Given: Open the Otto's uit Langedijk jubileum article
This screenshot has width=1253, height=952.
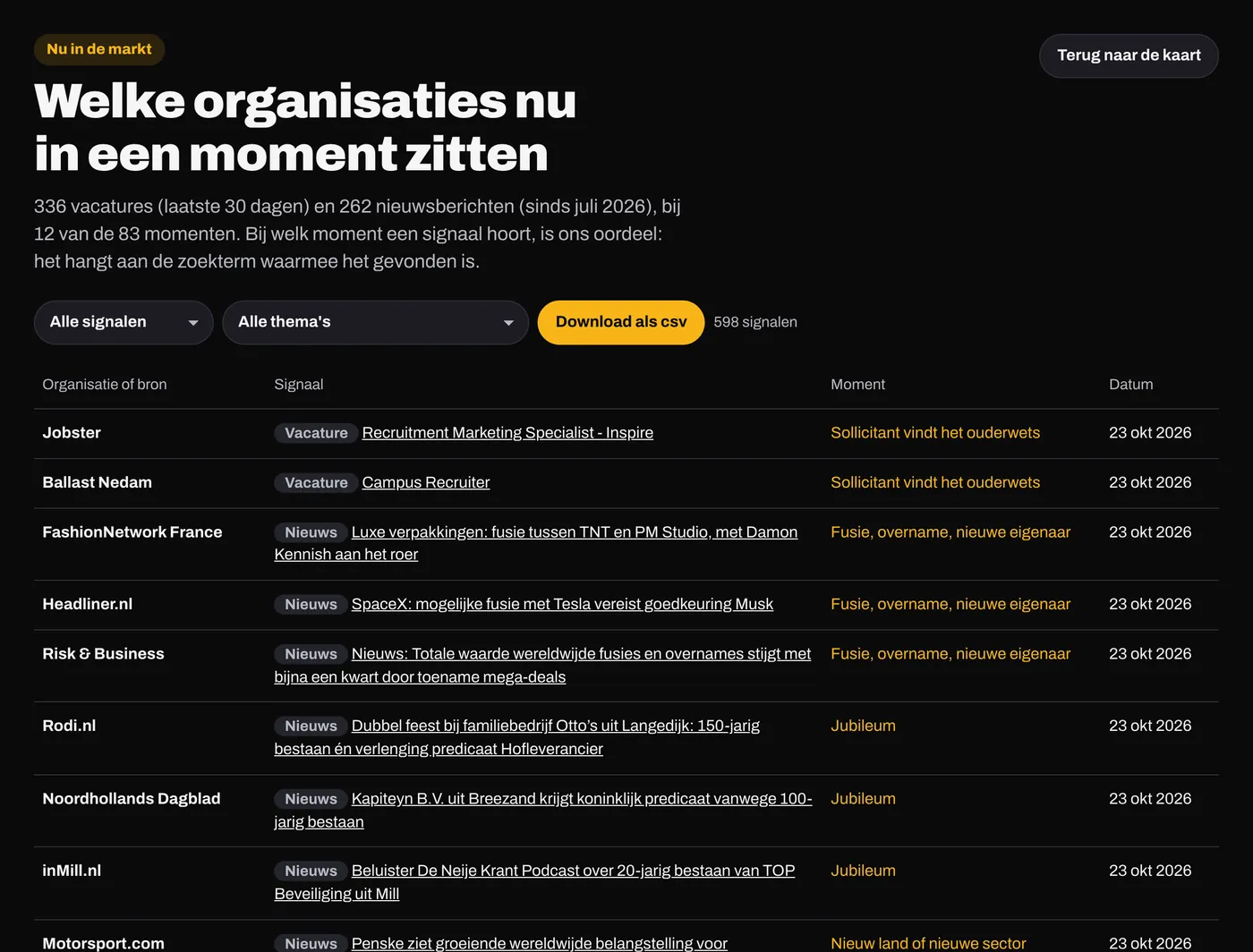Looking at the screenshot, I should pyautogui.click(x=517, y=737).
